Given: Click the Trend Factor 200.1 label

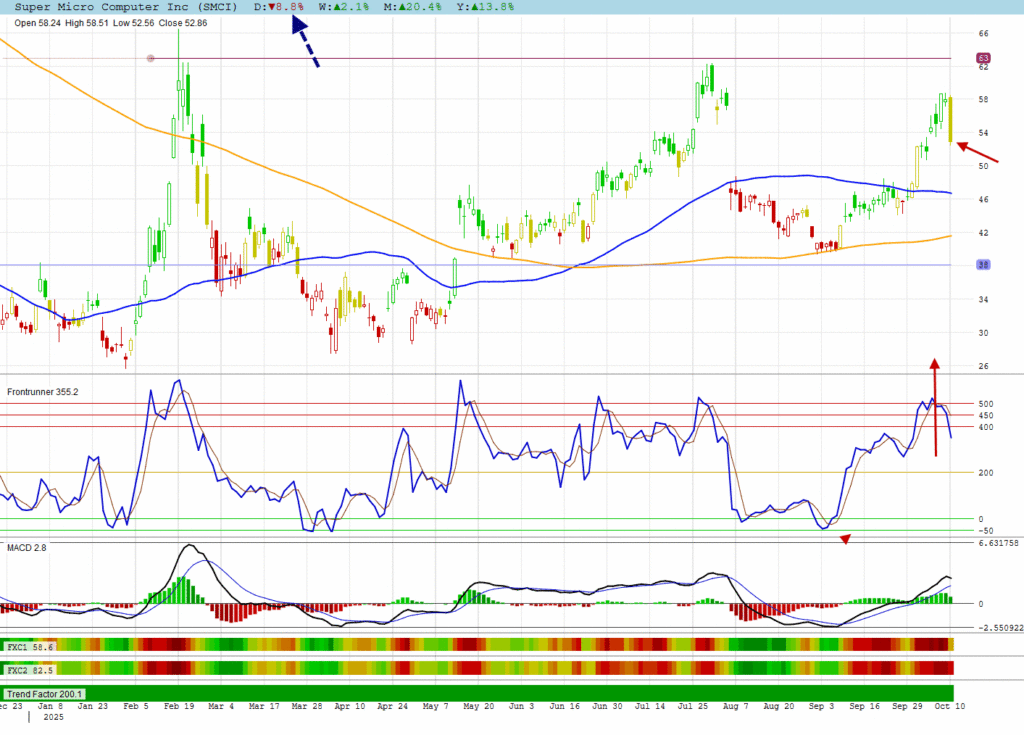Looking at the screenshot, I should click(45, 693).
